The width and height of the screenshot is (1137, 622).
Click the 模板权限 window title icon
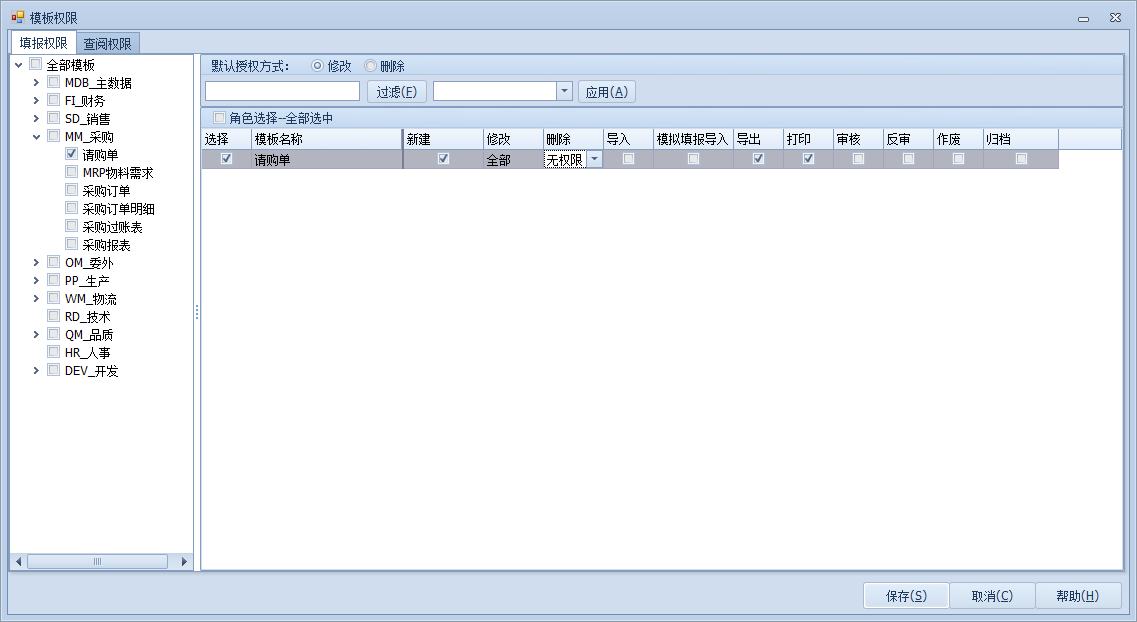point(17,17)
